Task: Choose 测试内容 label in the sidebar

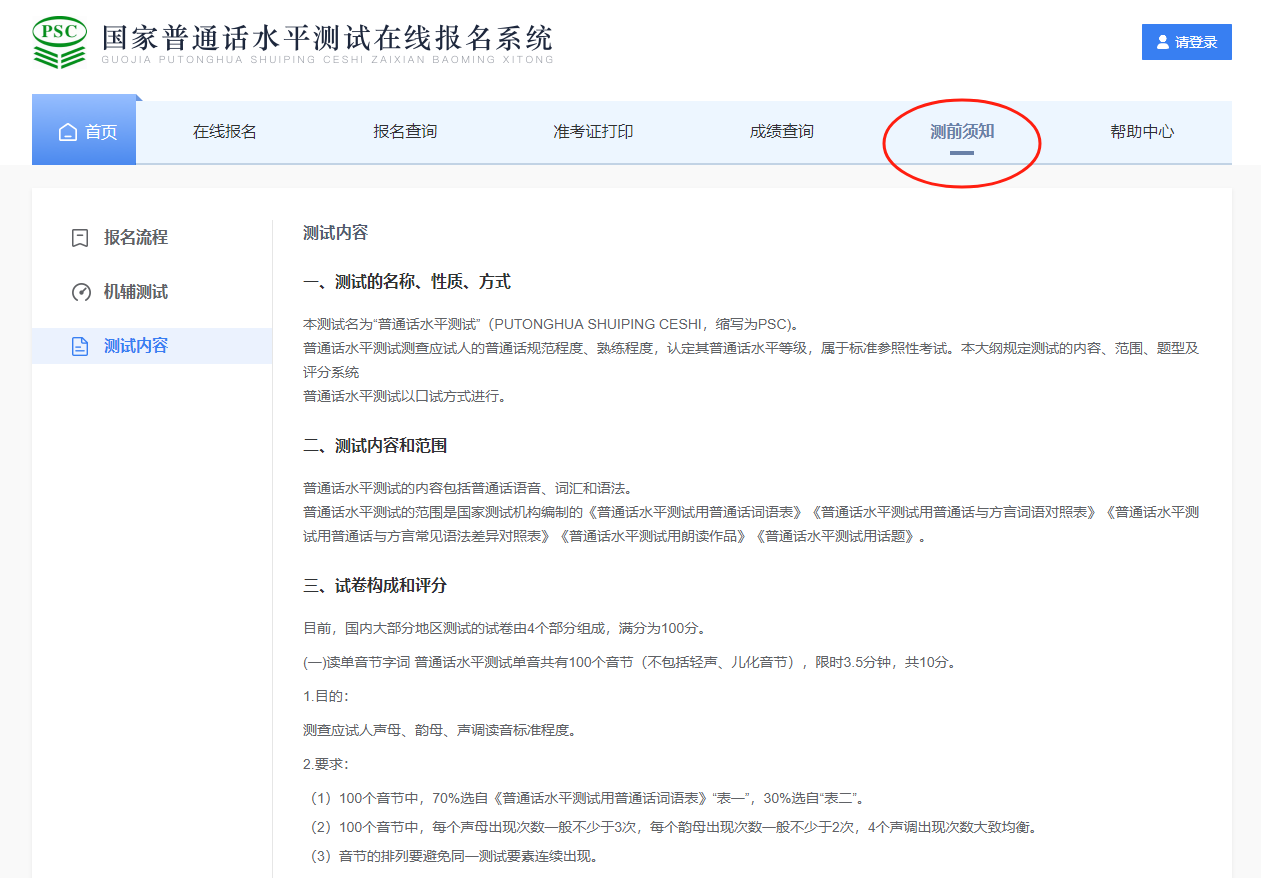Action: coord(136,346)
